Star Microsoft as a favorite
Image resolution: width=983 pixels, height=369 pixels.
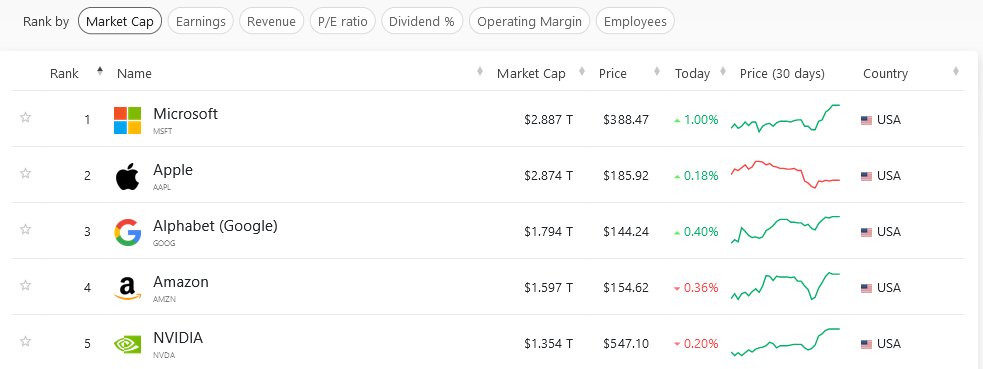pos(25,117)
